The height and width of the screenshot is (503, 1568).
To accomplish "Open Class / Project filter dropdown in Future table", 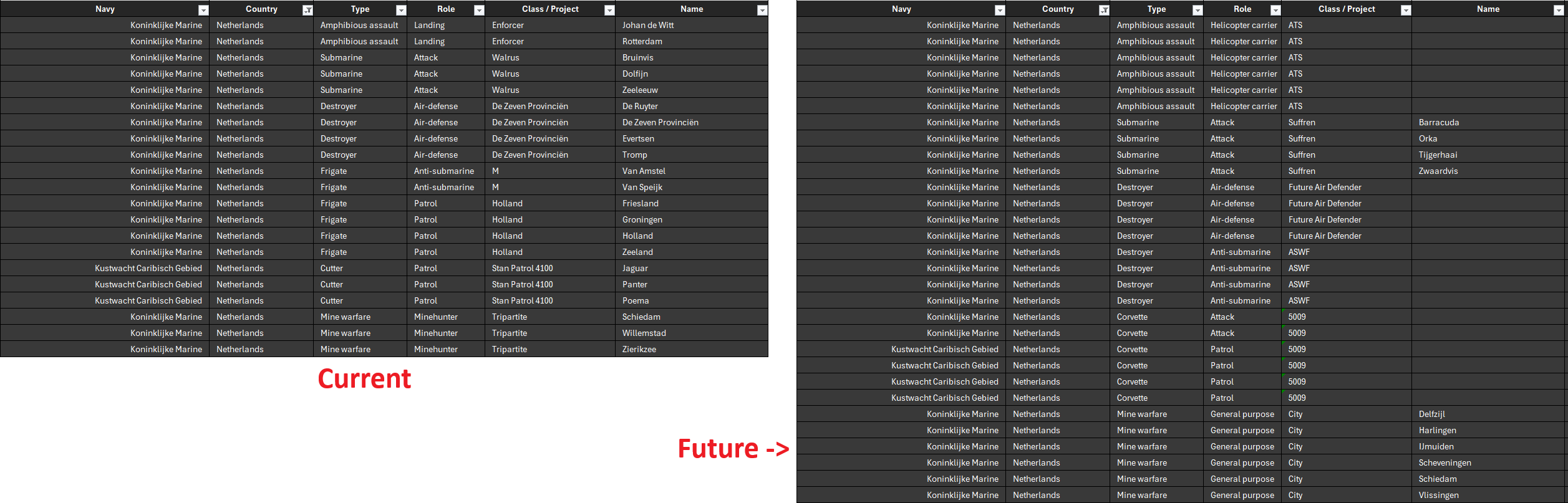I will pyautogui.click(x=1406, y=10).
